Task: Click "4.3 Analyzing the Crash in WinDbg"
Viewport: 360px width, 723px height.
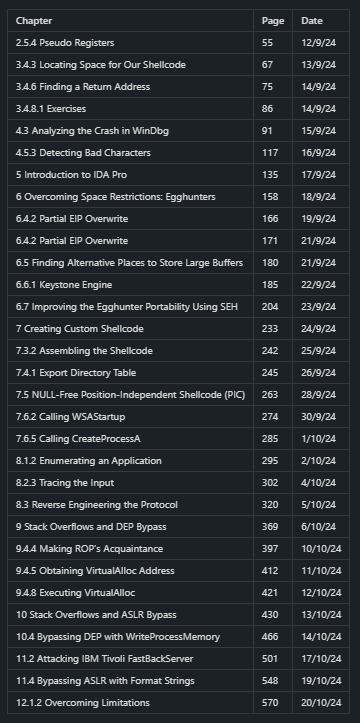Action: [x=92, y=131]
